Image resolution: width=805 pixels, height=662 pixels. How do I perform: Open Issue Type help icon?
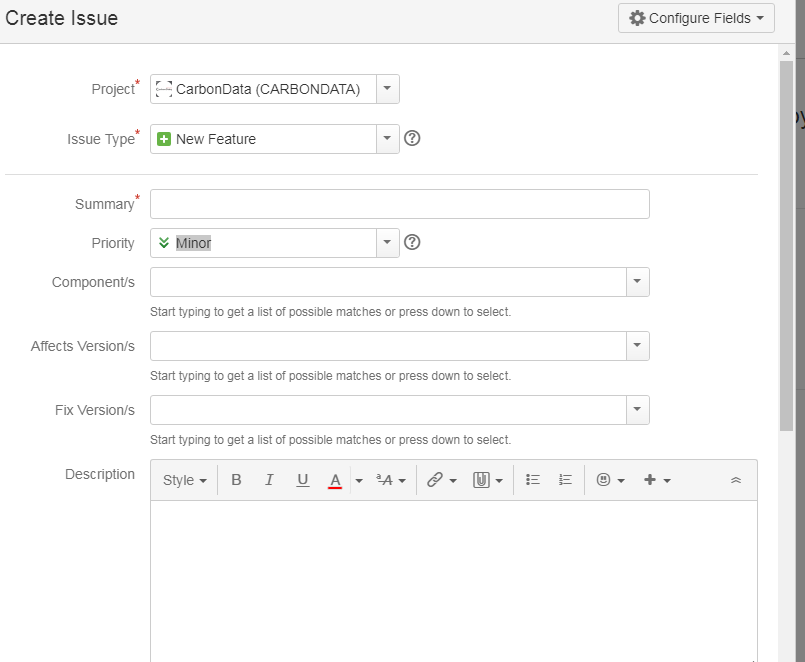click(412, 138)
